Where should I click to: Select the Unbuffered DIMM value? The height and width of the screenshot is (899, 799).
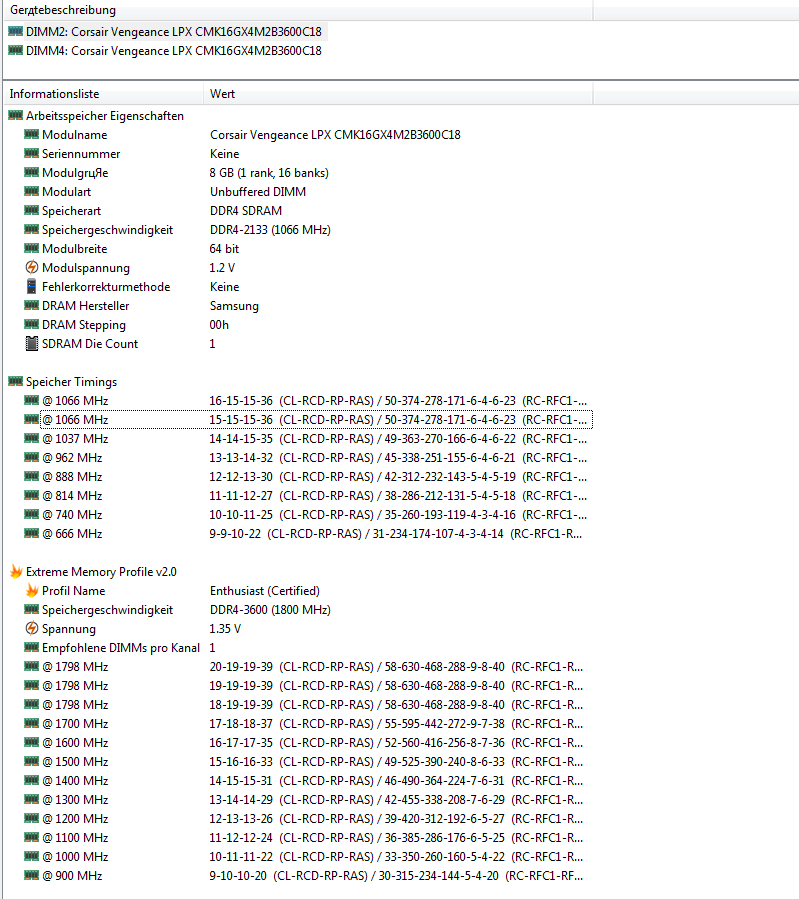[x=257, y=191]
